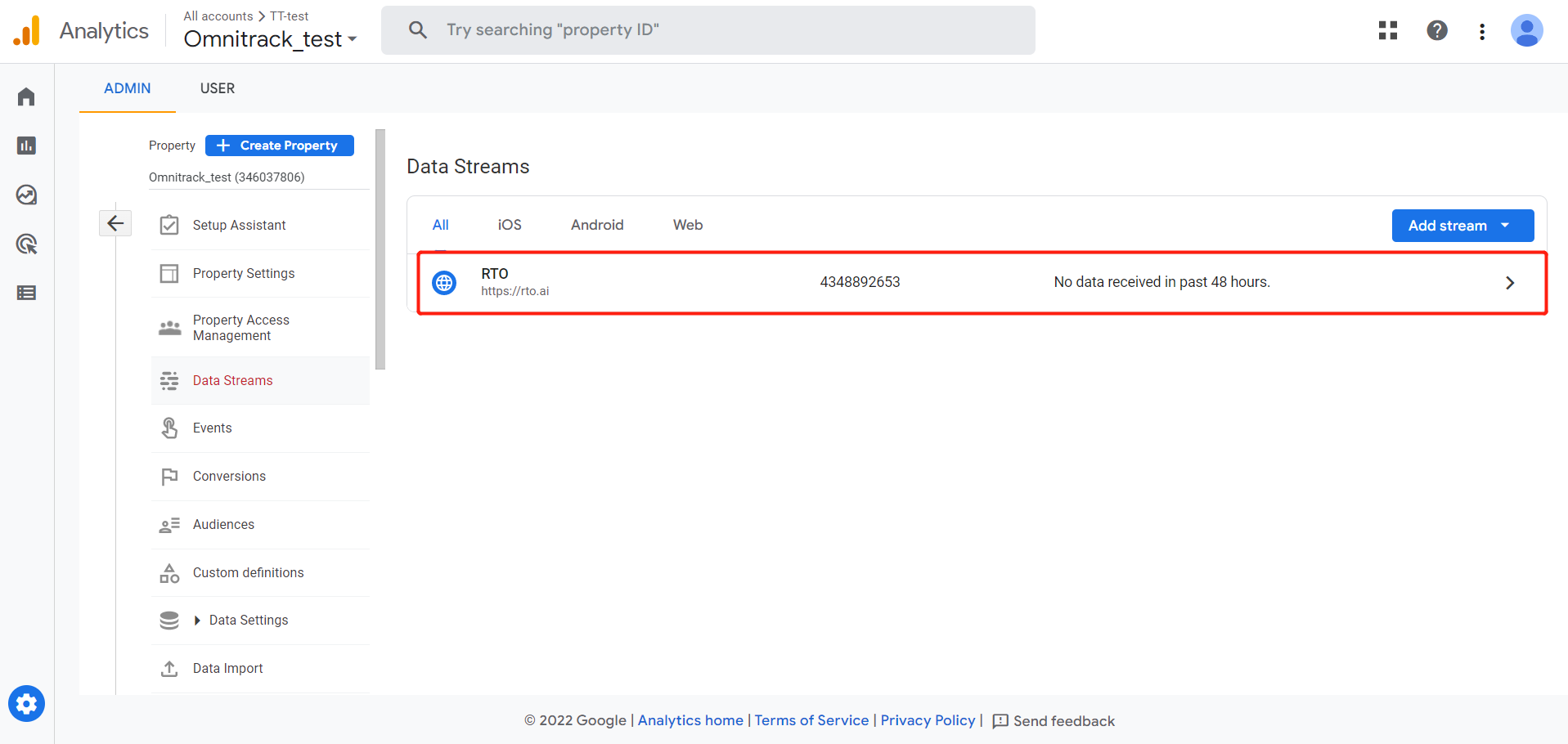Open the Home icon in left sidebar
The width and height of the screenshot is (1568, 744).
pos(26,96)
